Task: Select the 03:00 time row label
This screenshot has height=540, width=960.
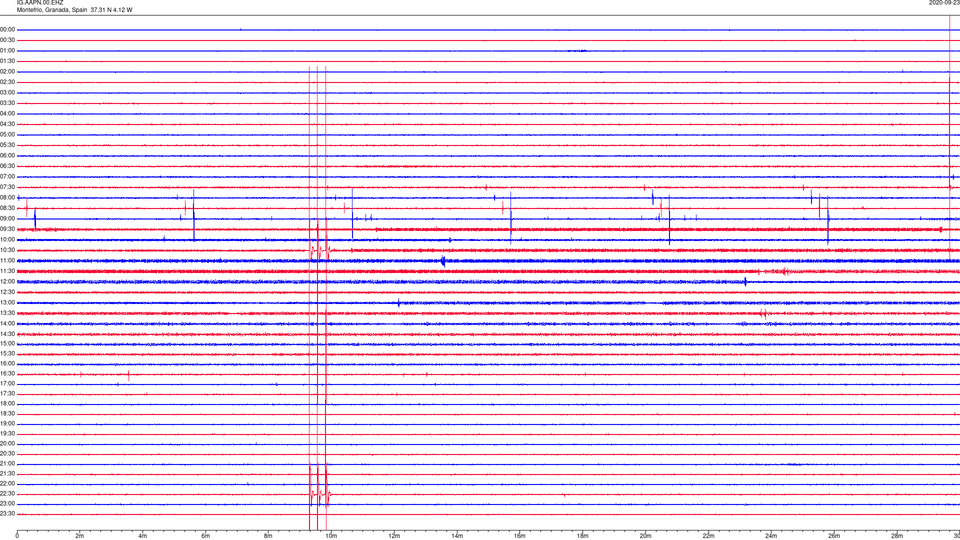Action: pyautogui.click(x=7, y=92)
